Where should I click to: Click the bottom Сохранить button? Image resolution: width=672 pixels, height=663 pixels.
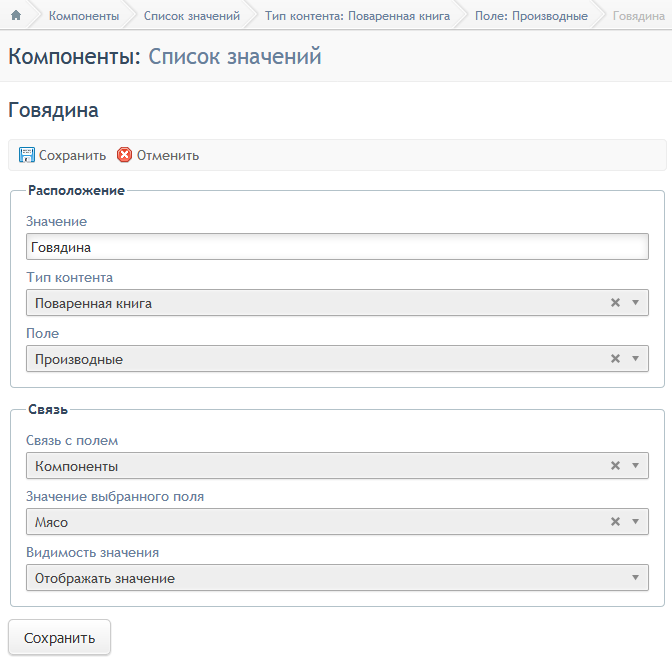[60, 638]
